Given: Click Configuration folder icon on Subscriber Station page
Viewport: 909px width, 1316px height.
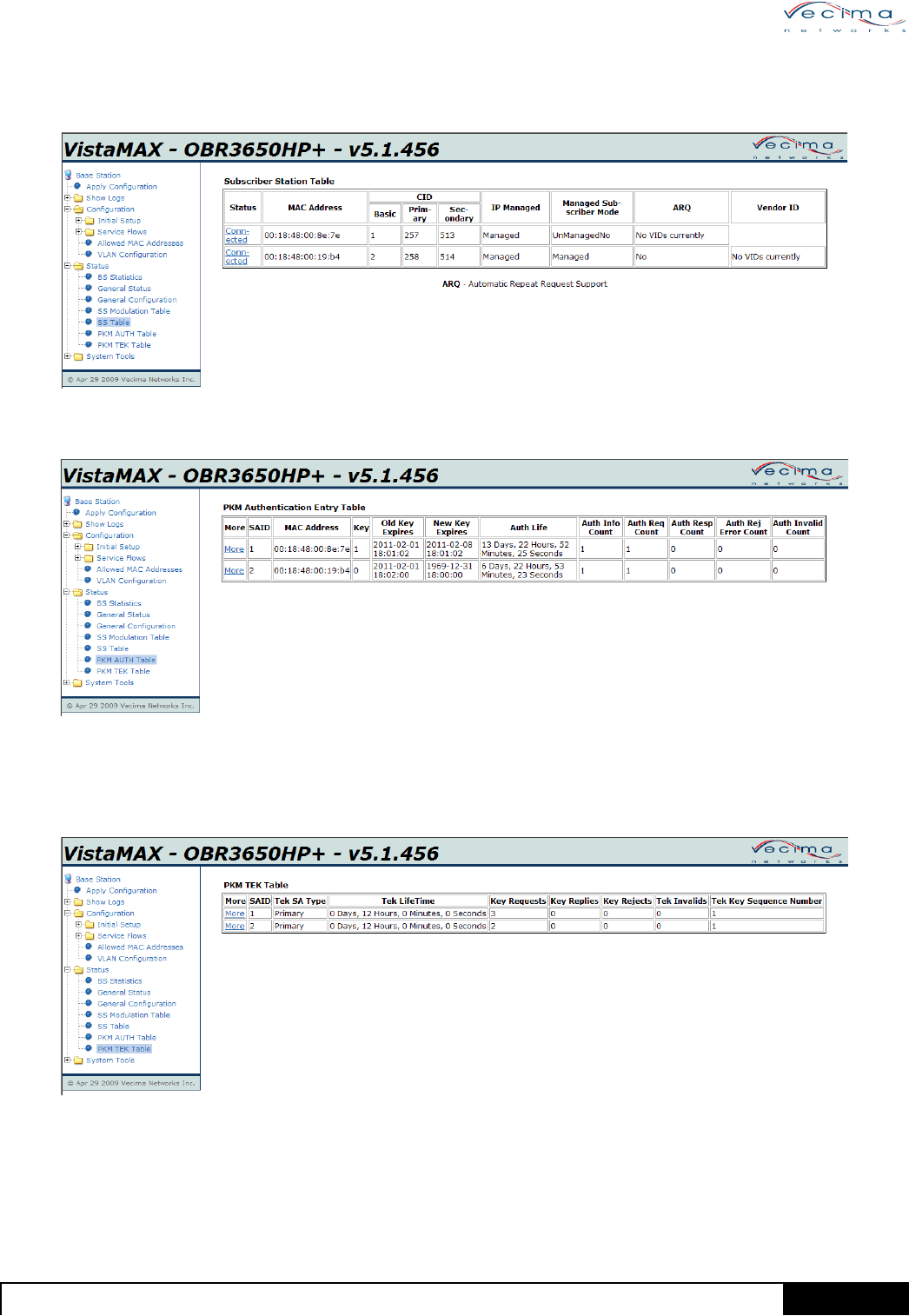Looking at the screenshot, I should [78, 209].
